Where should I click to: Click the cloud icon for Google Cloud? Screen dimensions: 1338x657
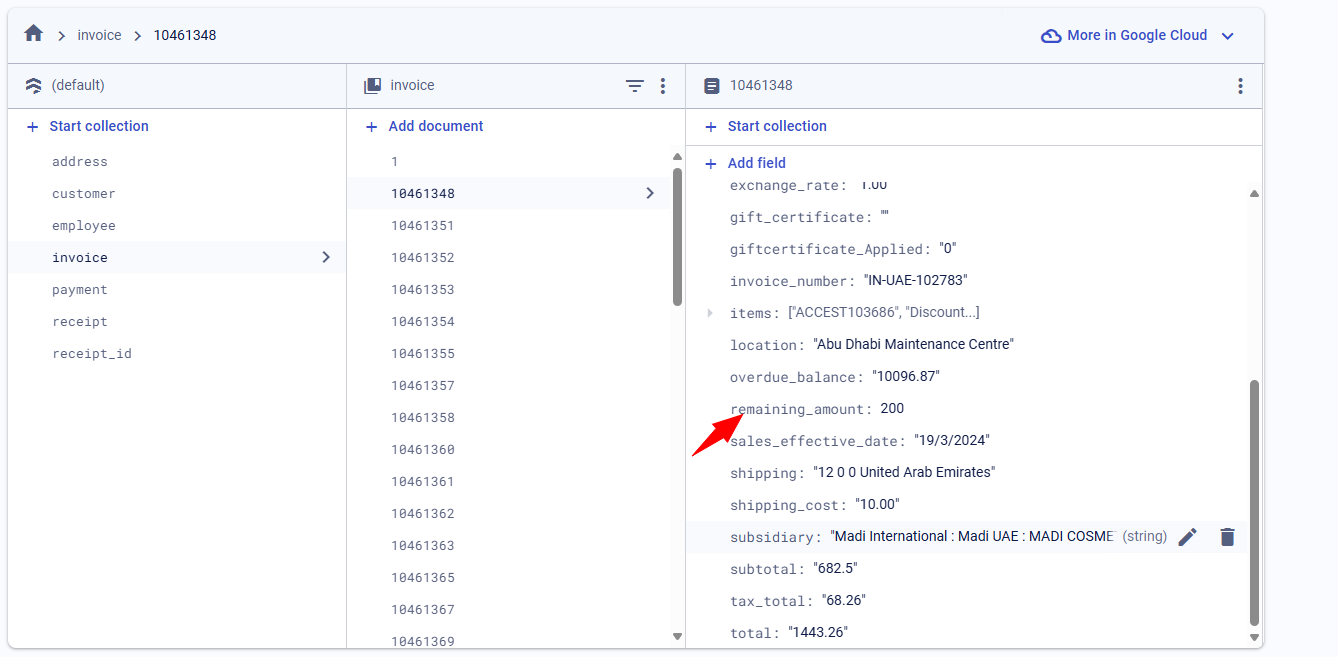click(1051, 36)
